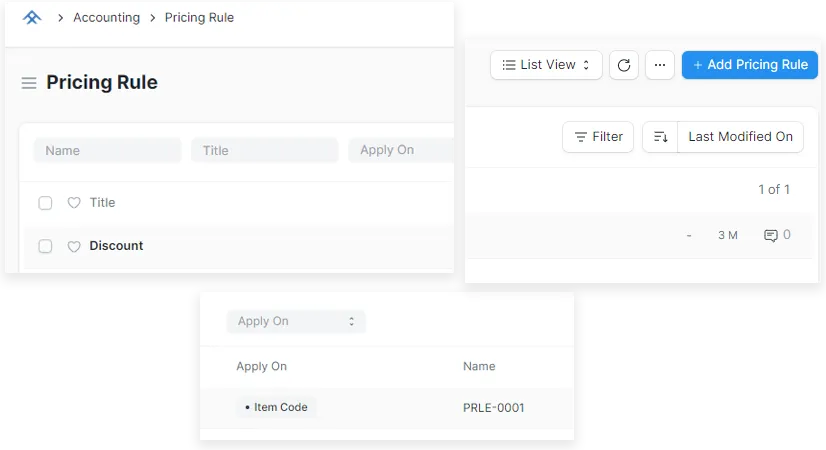
Task: Check the Discount row checkbox
Action: pos(45,246)
